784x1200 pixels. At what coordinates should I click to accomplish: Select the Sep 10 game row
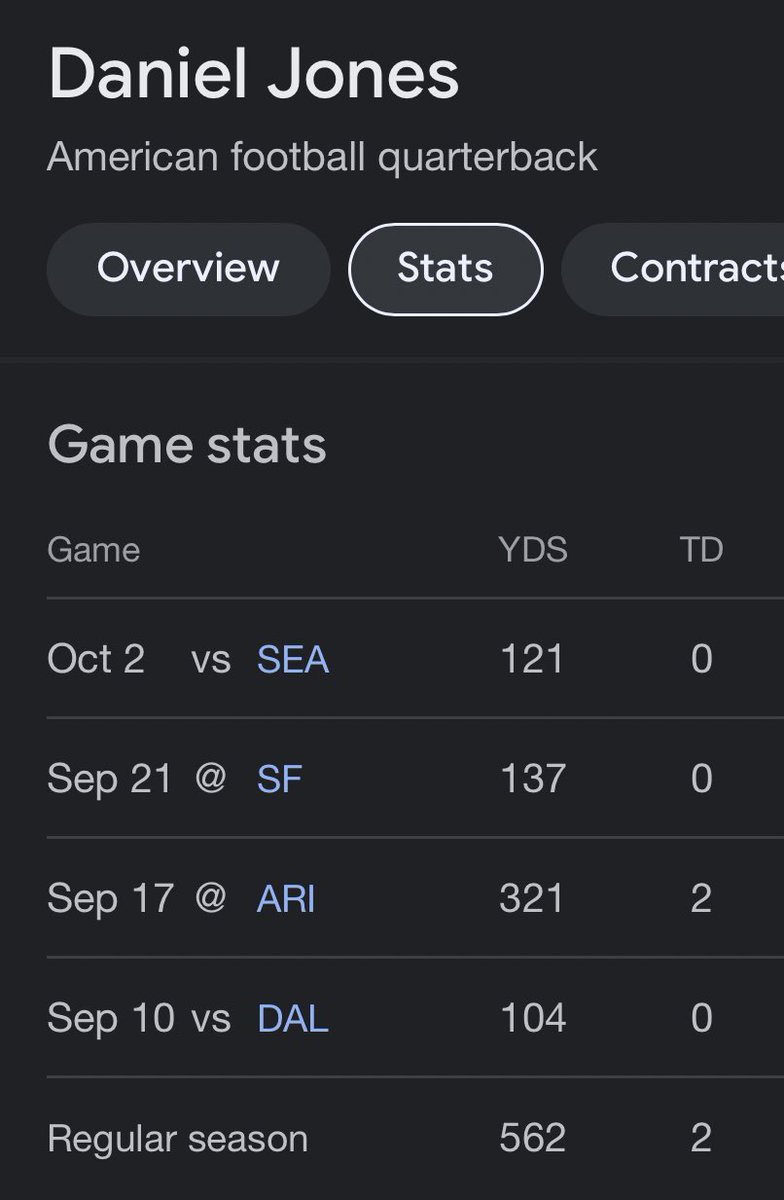pyautogui.click(x=415, y=1019)
